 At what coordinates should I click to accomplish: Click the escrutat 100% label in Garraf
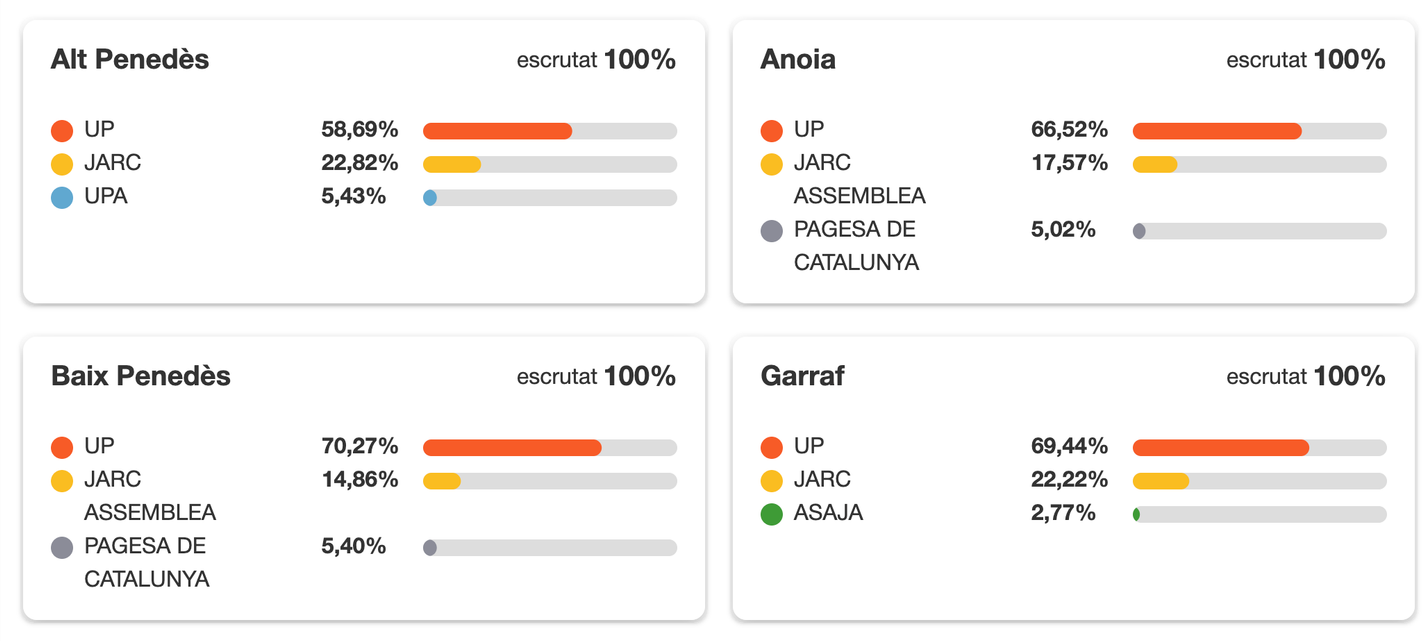coord(1305,376)
